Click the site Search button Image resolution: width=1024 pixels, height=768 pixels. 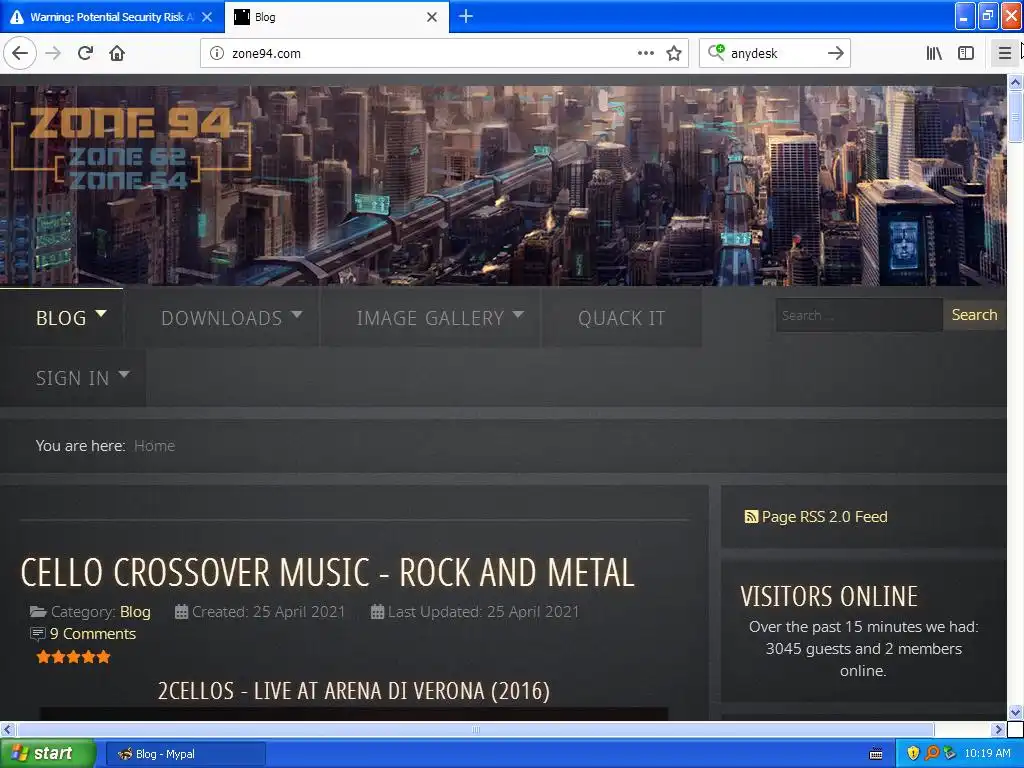pyautogui.click(x=974, y=315)
